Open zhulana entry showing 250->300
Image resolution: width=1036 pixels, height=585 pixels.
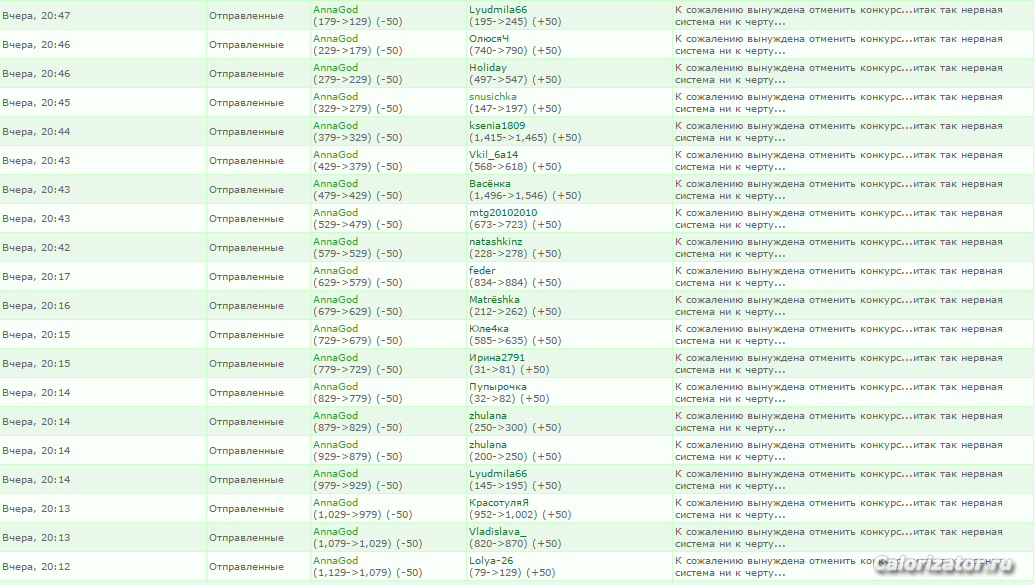[x=488, y=416]
